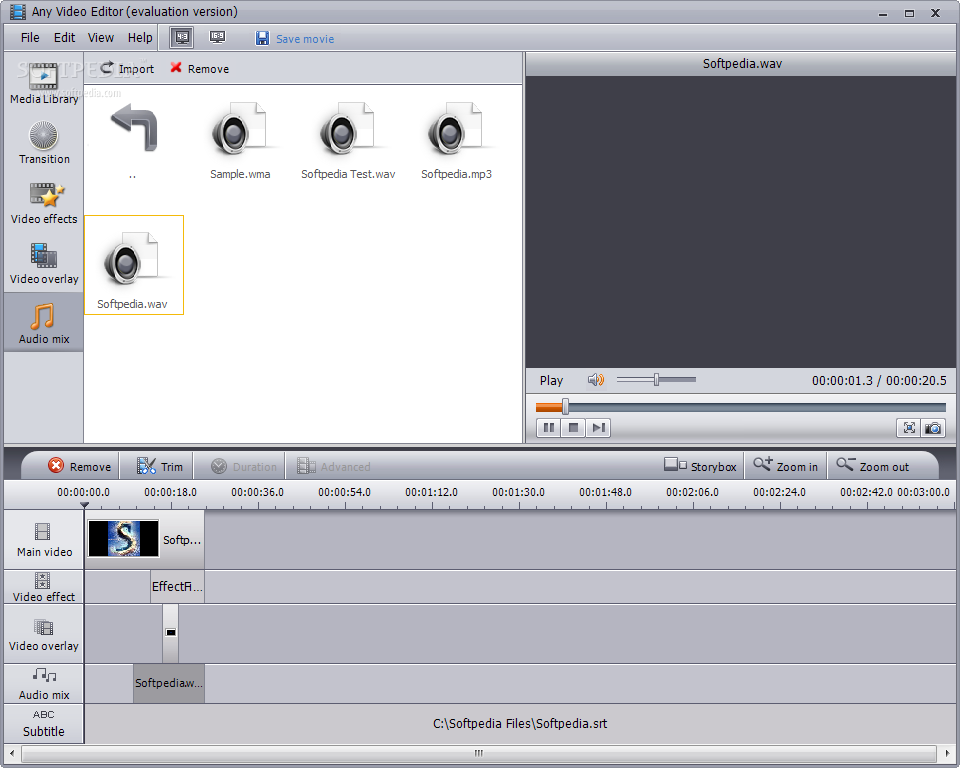The width and height of the screenshot is (960, 768).
Task: Click the 00:00:01.3 / 00:00:20.5 time display
Action: [x=879, y=380]
